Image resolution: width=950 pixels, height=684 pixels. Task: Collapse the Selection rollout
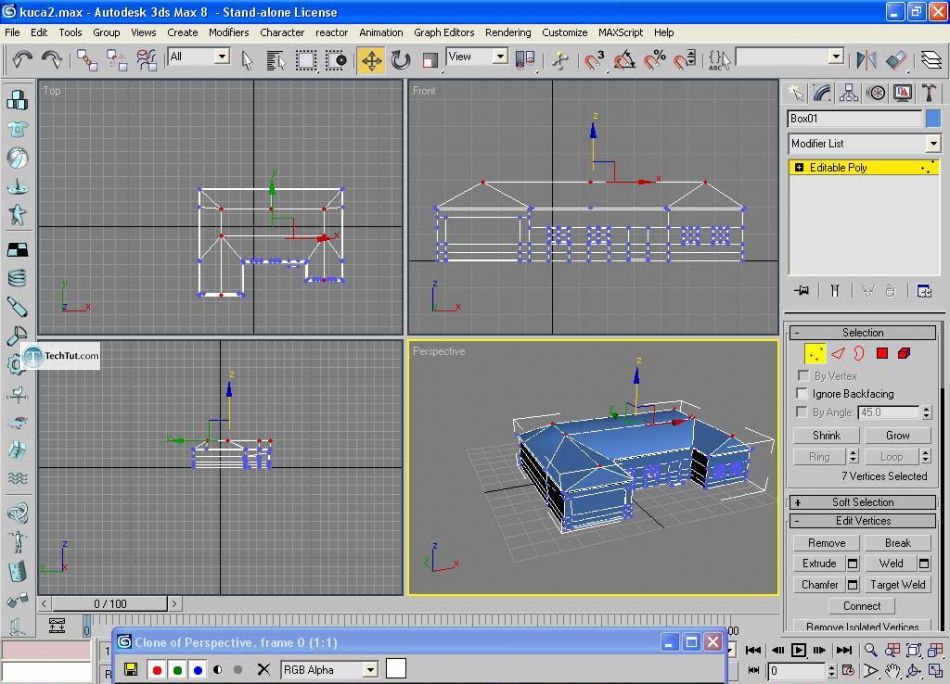point(862,333)
